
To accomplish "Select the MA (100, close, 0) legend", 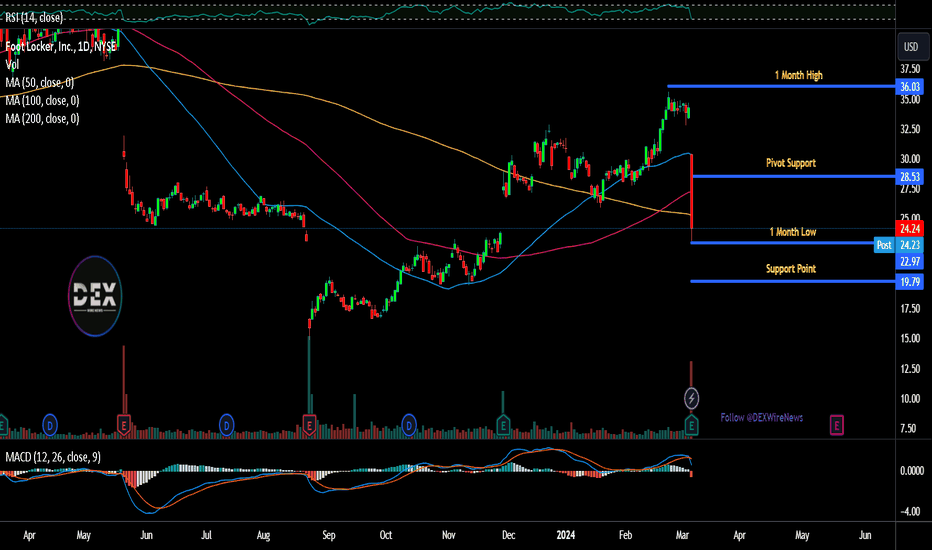I will click(42, 100).
